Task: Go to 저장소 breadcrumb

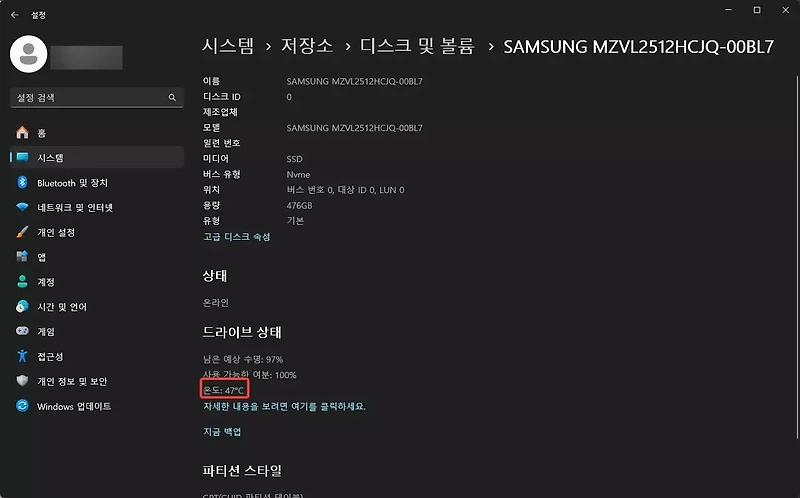Action: [x=307, y=46]
